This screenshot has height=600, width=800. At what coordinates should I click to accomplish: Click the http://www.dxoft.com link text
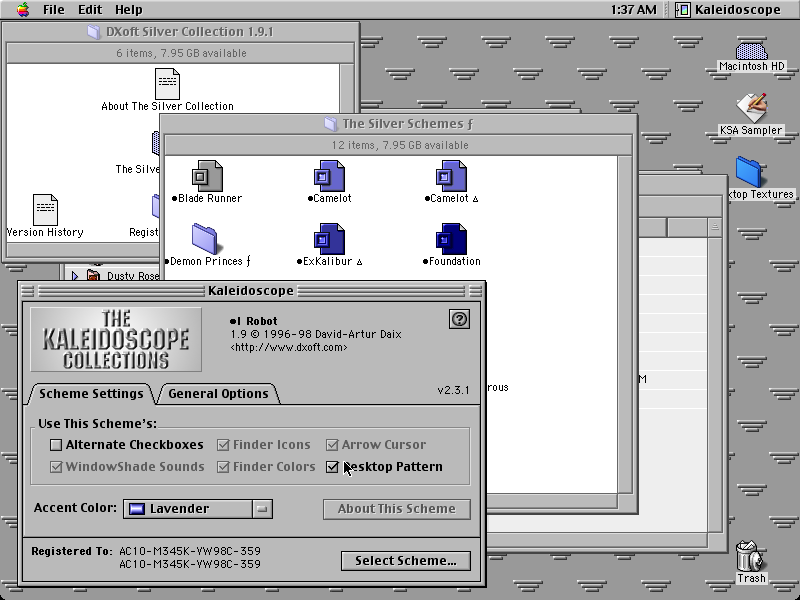(289, 347)
